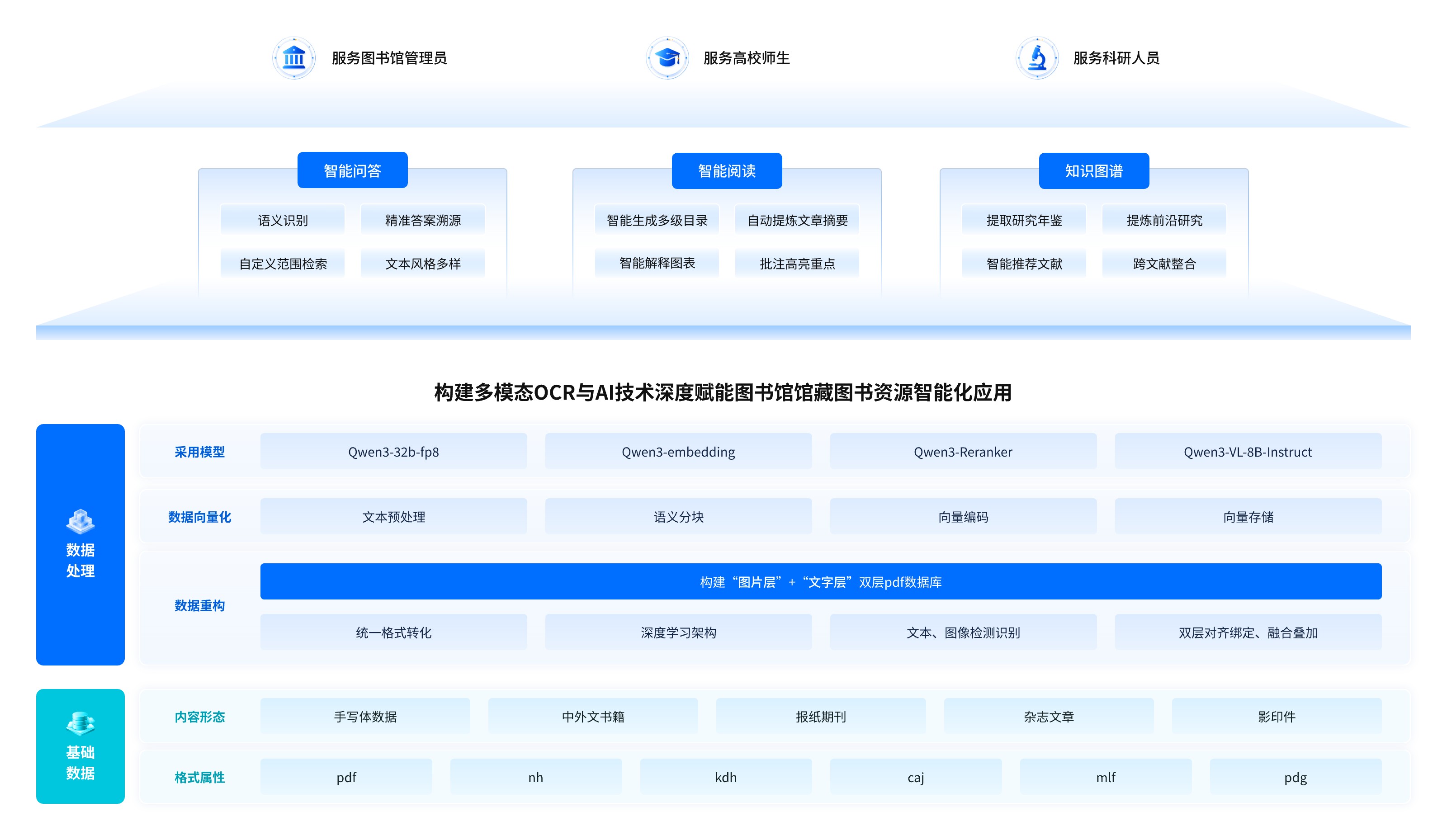Click 文本预处理 cell
Image resolution: width=1447 pixels, height=840 pixels.
click(393, 516)
